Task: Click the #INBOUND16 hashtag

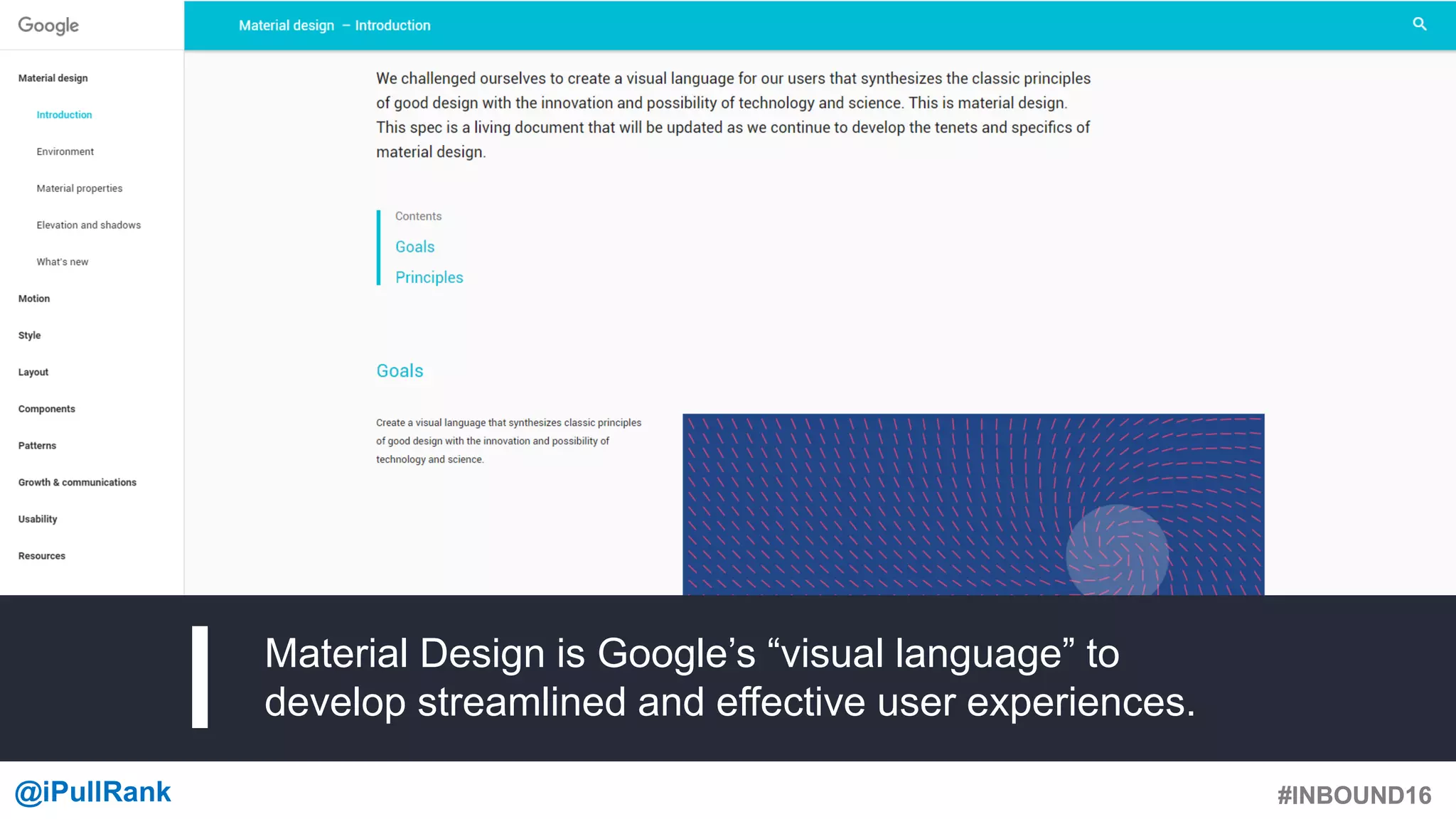Action: coord(1354,796)
